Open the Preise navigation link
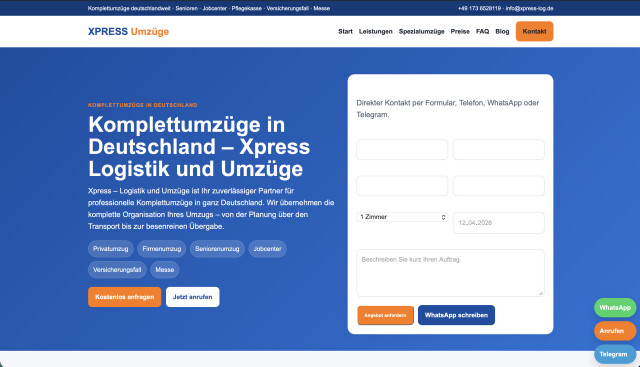Screen dimensions: 640x367 tap(460, 31)
